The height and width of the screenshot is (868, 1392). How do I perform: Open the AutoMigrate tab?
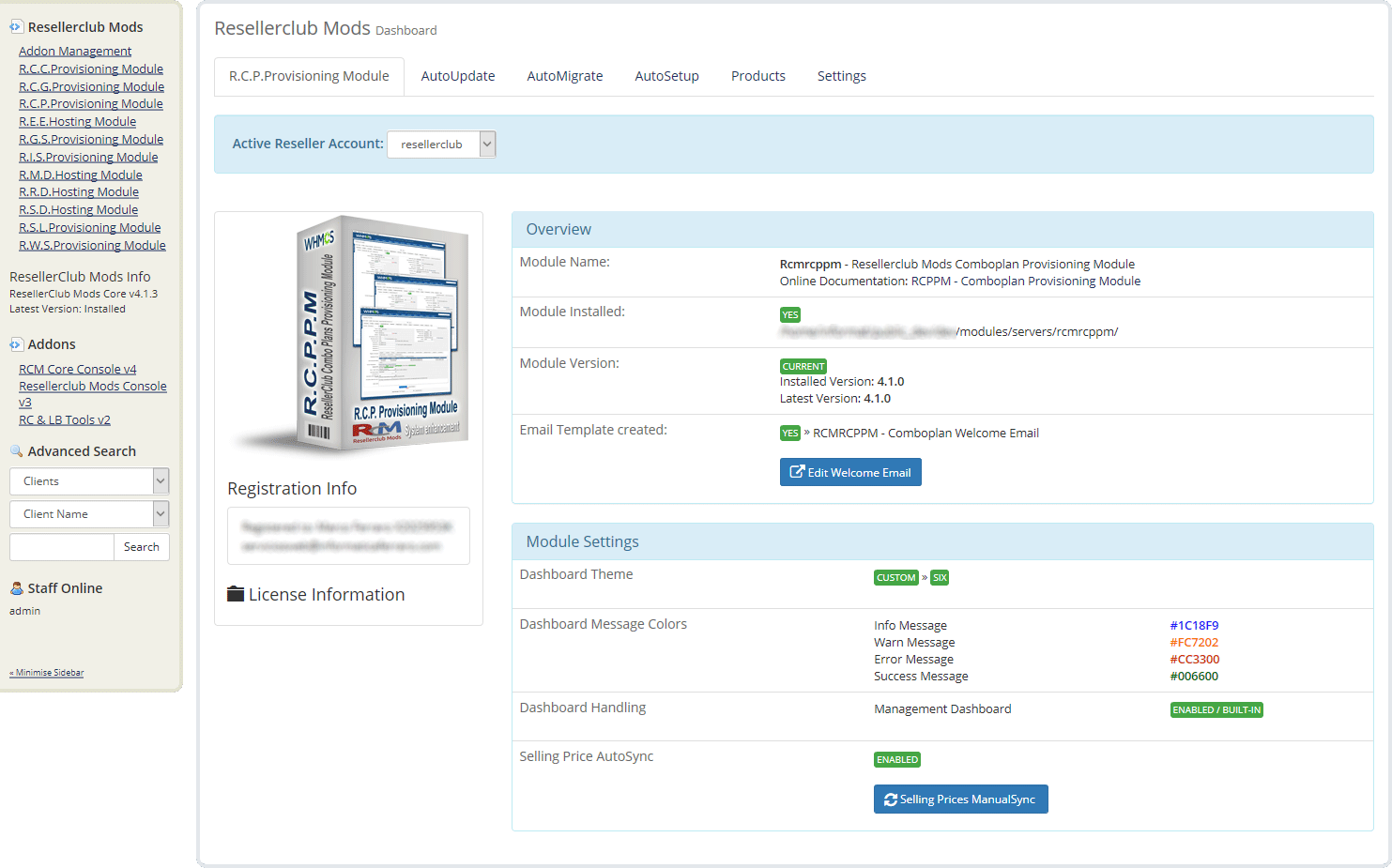(x=565, y=76)
